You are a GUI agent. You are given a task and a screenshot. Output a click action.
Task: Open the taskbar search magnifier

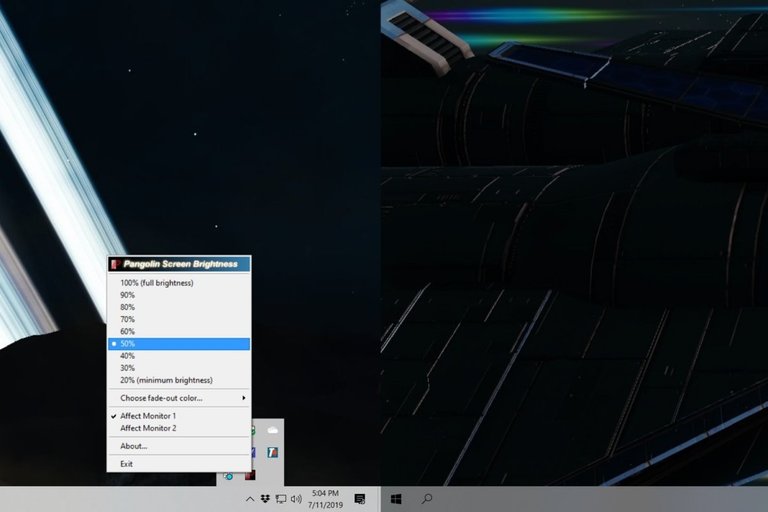coord(427,498)
